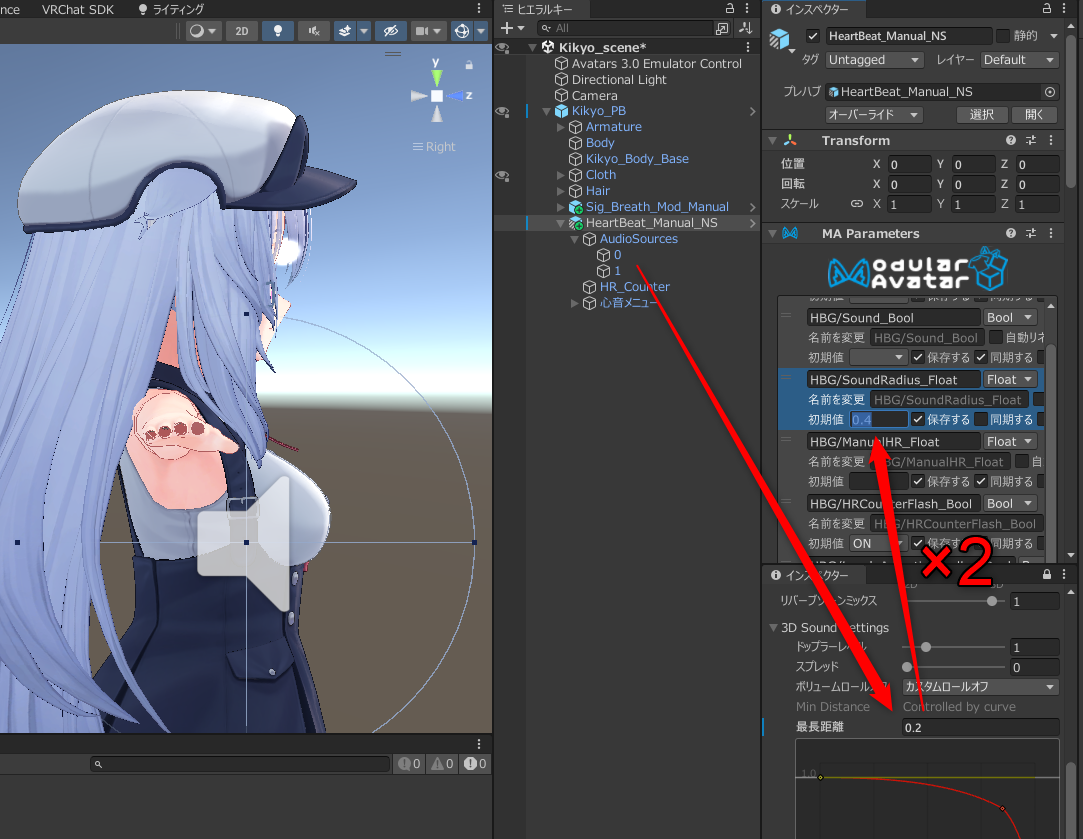Expand the Hair node
Viewport: 1083px width, 839px height.
[560, 191]
